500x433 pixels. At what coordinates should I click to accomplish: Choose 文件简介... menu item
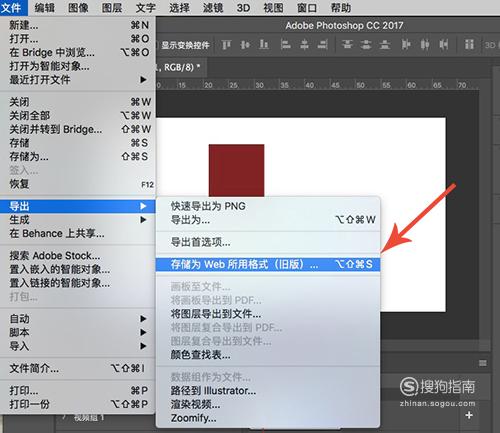pos(78,368)
